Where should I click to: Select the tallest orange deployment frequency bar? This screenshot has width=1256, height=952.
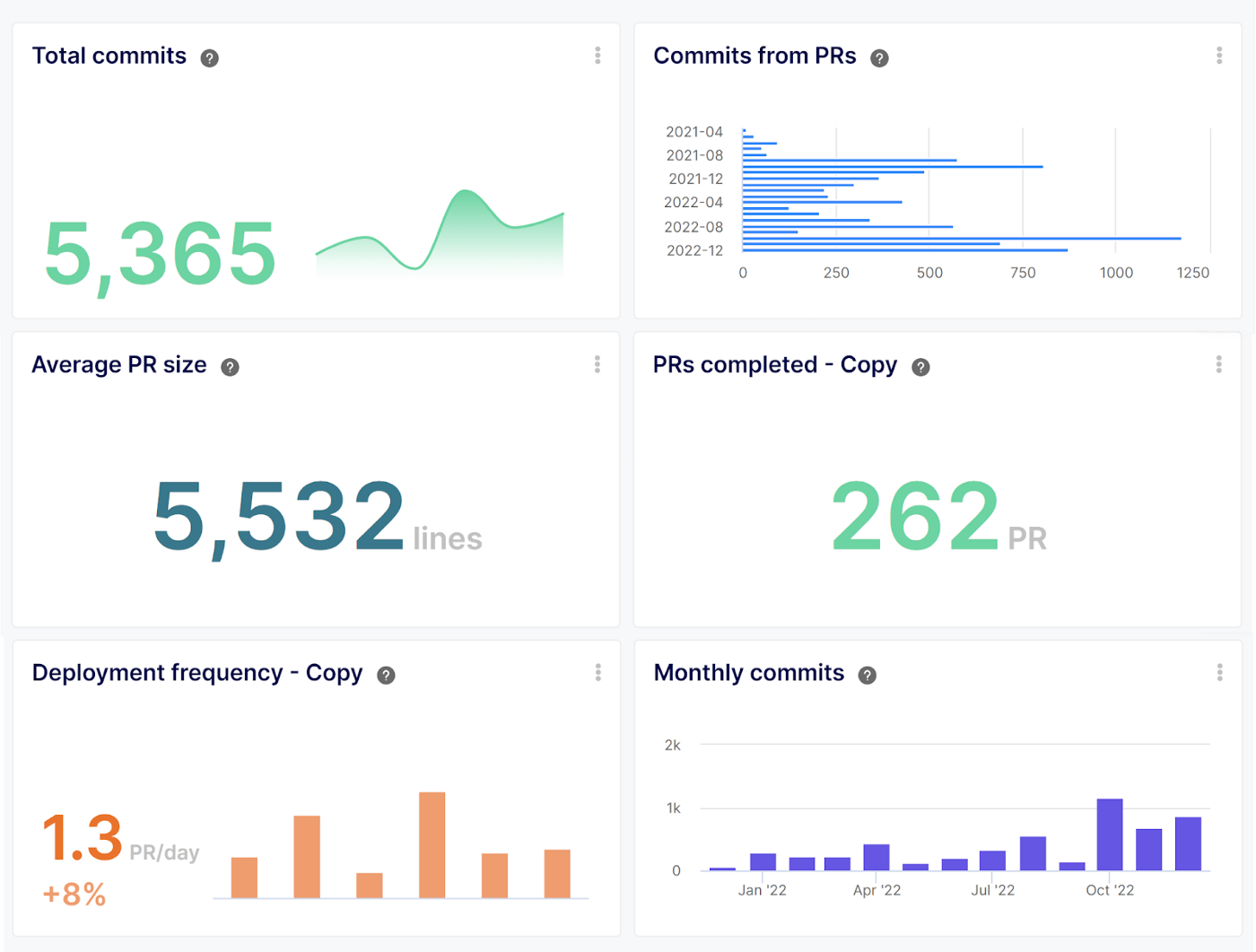432,844
